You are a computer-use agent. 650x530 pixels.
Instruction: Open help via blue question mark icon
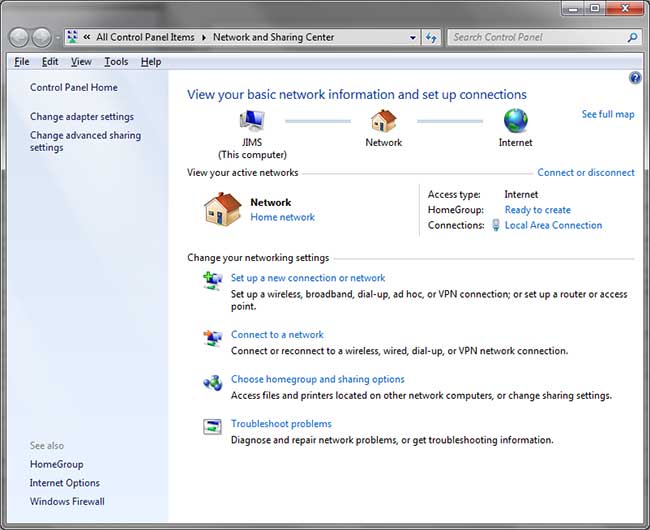coord(635,77)
